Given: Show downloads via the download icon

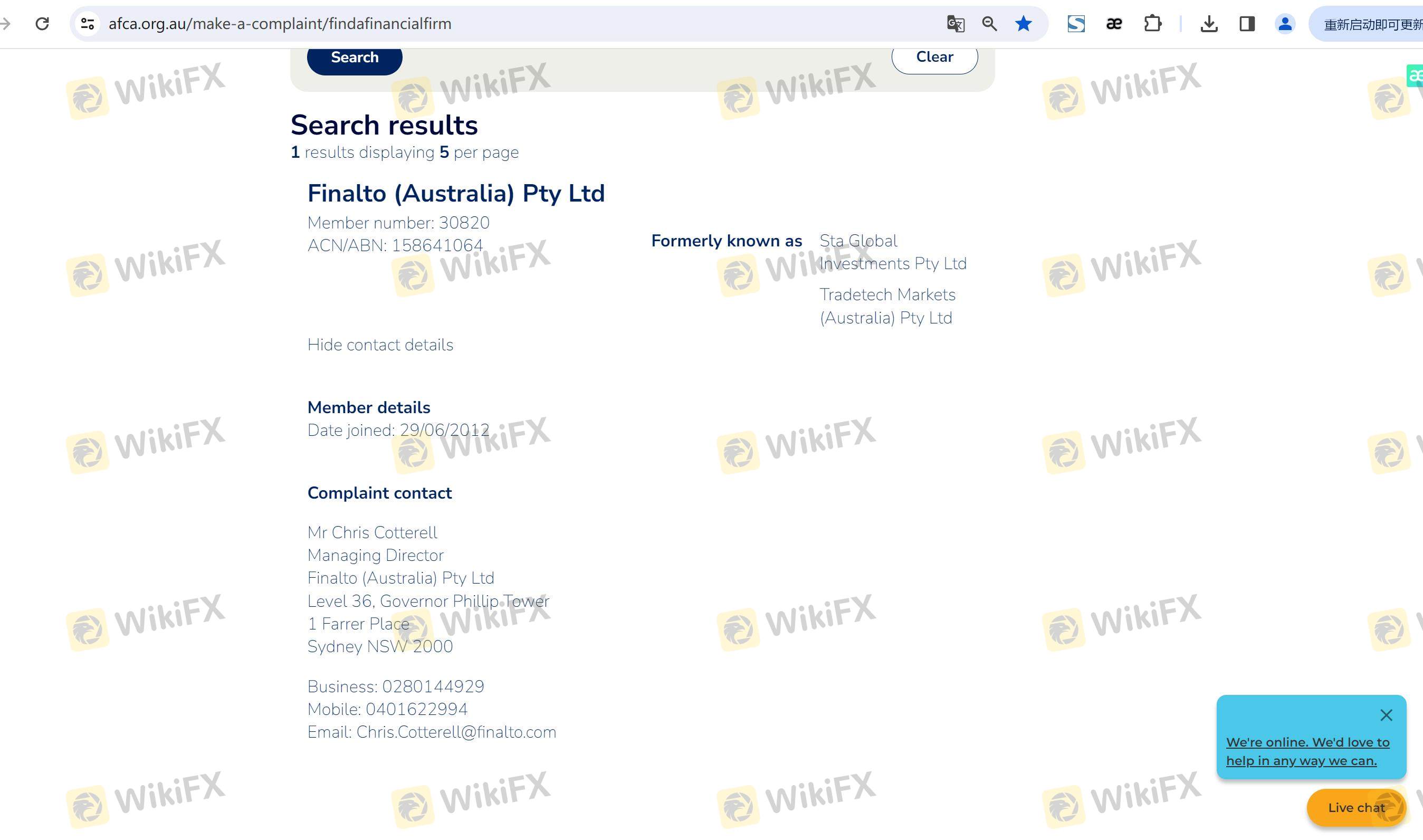Looking at the screenshot, I should point(1209,24).
